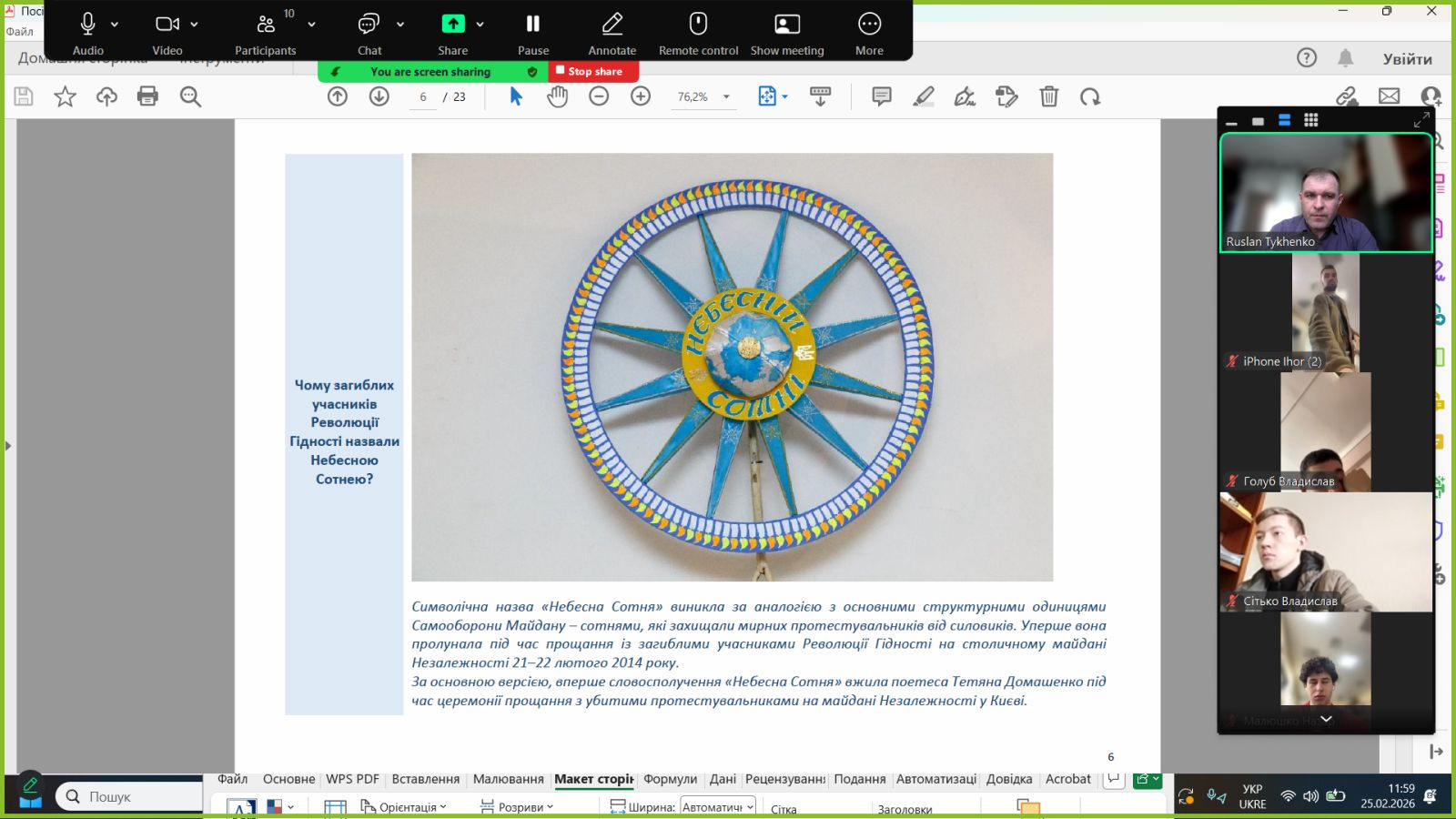
Task: Open the Help question mark icon
Action: tap(1307, 58)
